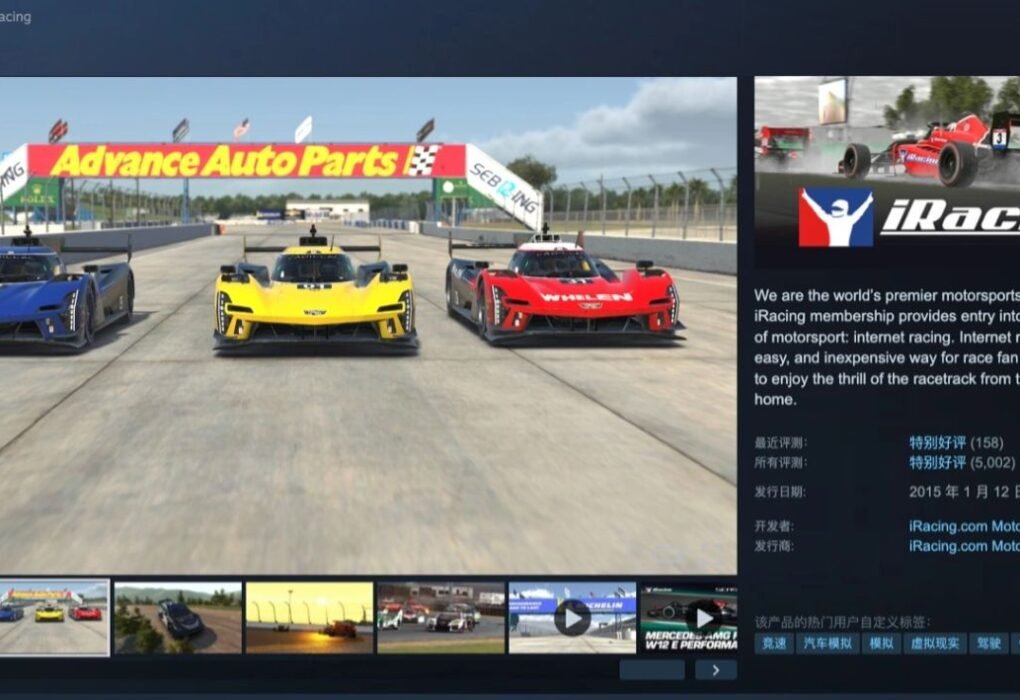Screen dimensions: 1020x700
Task: Click the 开发者 label
Action: [x=774, y=526]
